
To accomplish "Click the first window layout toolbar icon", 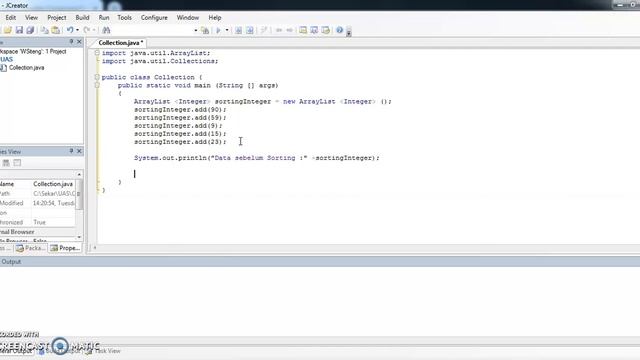I will point(303,30).
